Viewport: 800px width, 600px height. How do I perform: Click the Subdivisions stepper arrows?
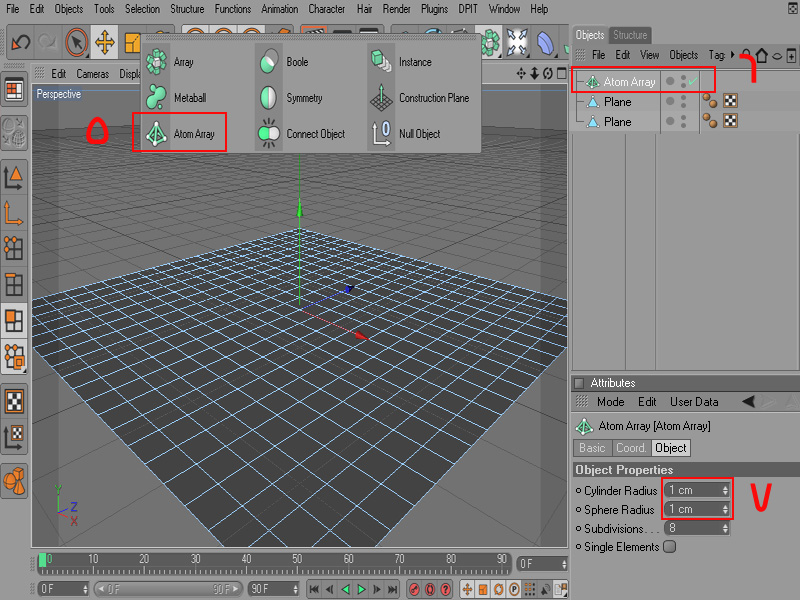click(x=725, y=529)
